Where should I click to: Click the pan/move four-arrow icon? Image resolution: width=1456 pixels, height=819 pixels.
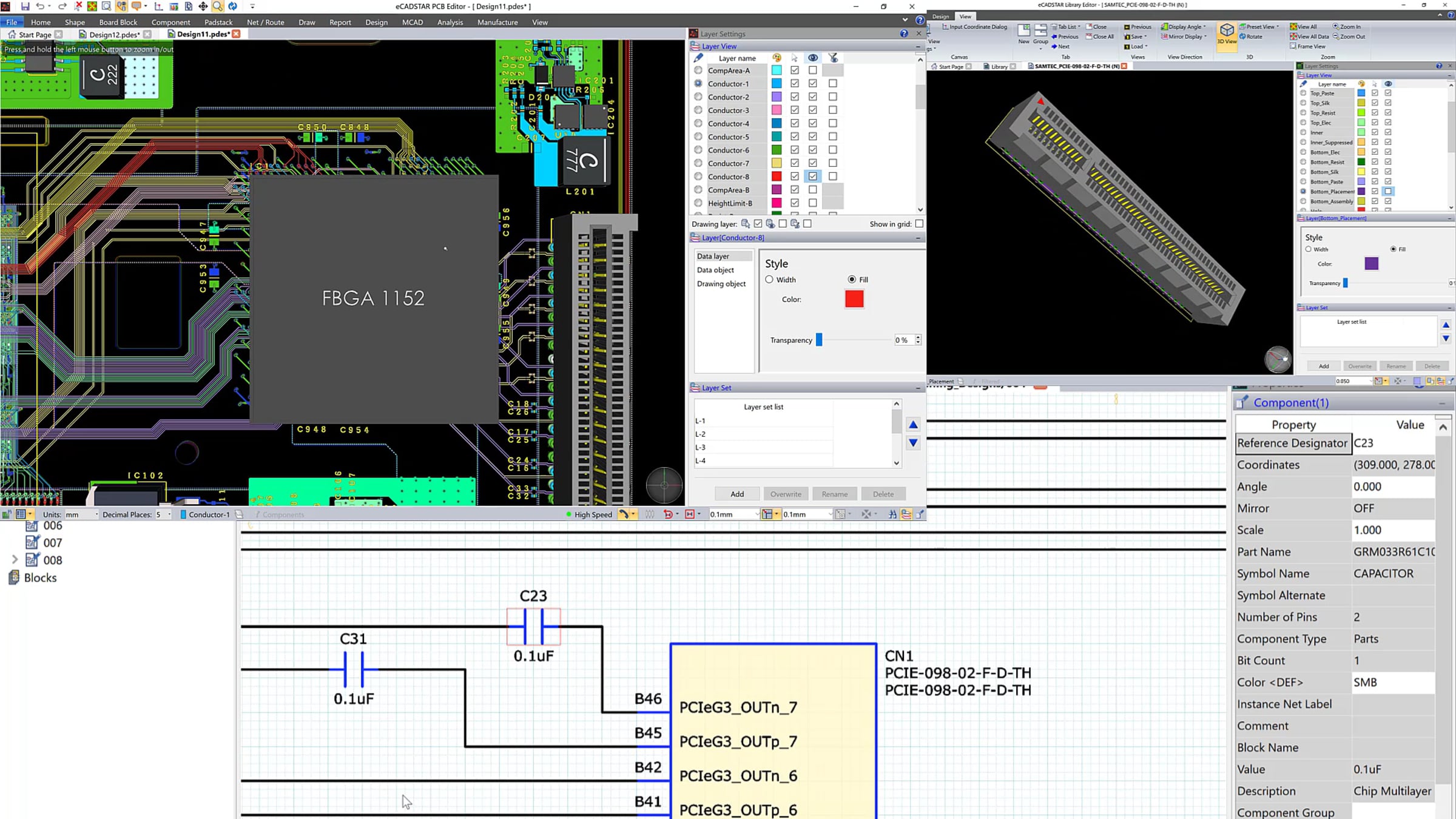click(203, 6)
